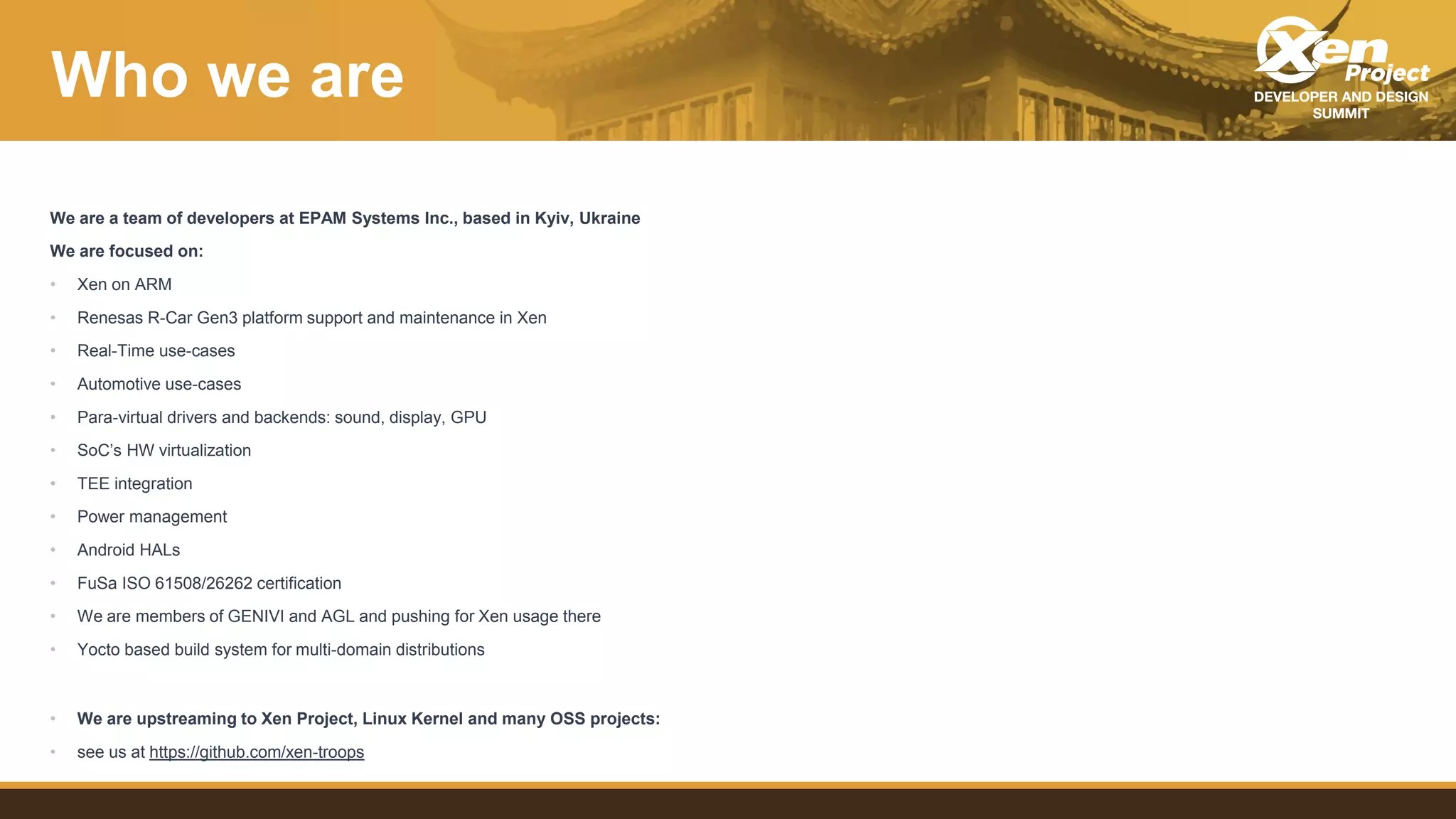Click the 'Power management' bullet

(151, 517)
